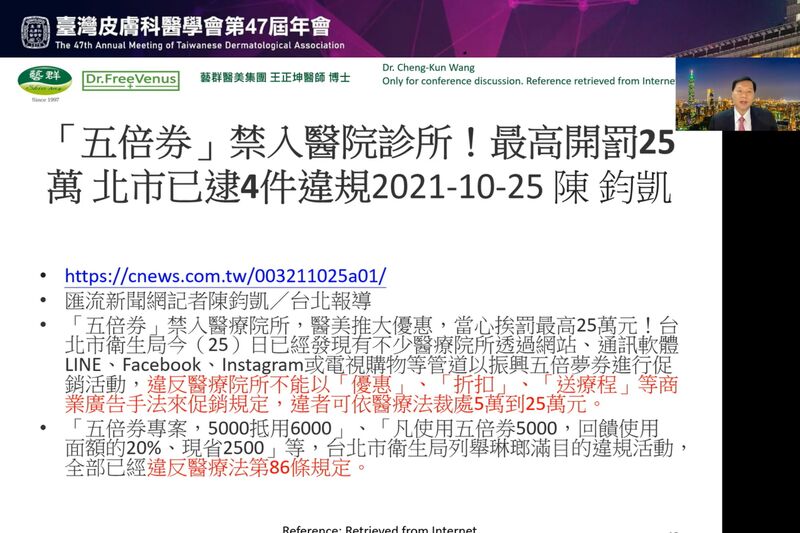
Task: Click the 'Only for conference discussion' line
Action: coord(529,81)
